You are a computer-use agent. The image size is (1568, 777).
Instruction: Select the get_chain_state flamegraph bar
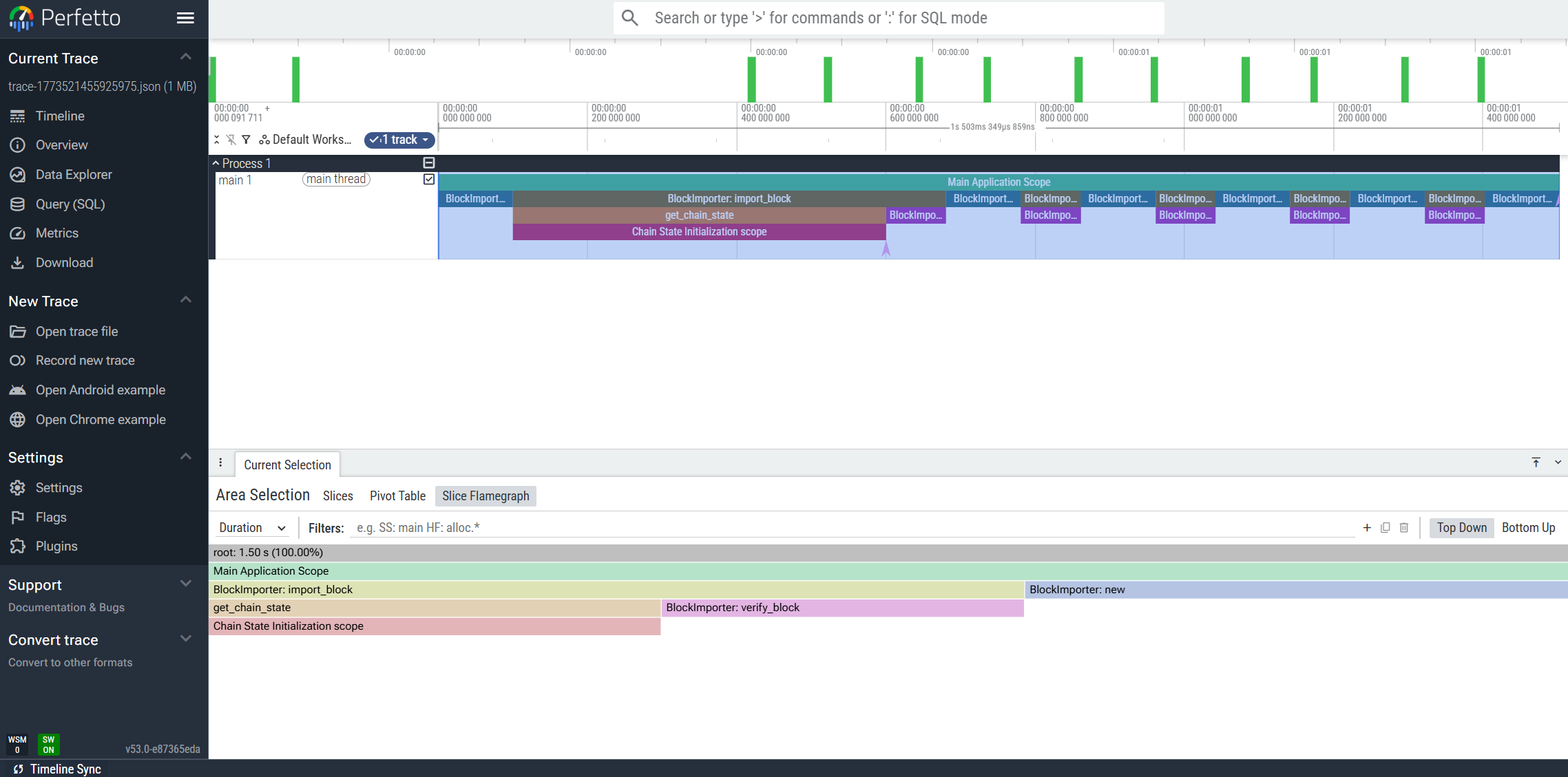click(x=434, y=608)
